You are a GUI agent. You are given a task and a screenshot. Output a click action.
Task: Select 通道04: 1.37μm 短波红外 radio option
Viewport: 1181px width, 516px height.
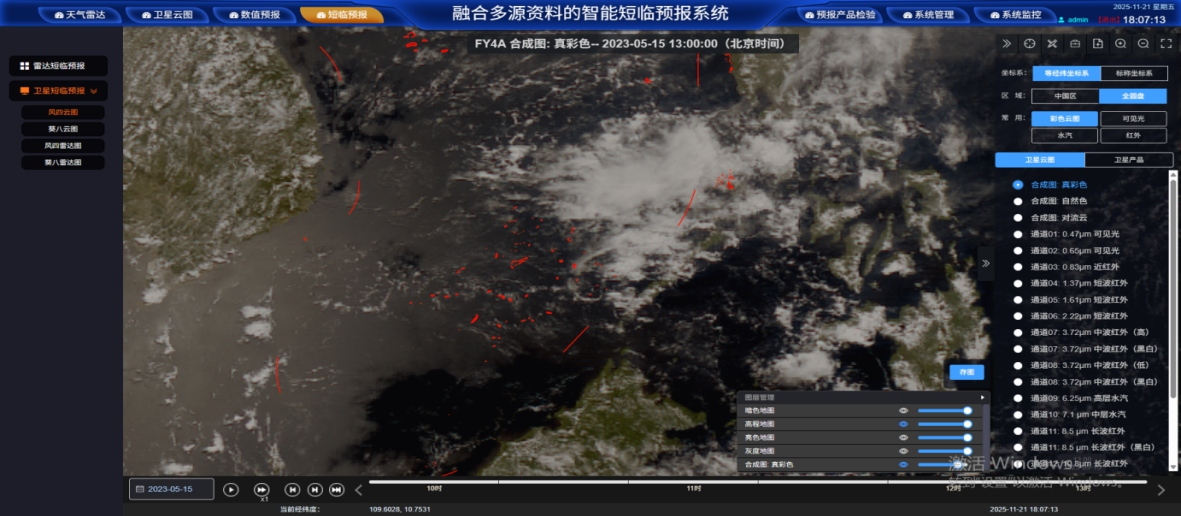click(x=1018, y=283)
